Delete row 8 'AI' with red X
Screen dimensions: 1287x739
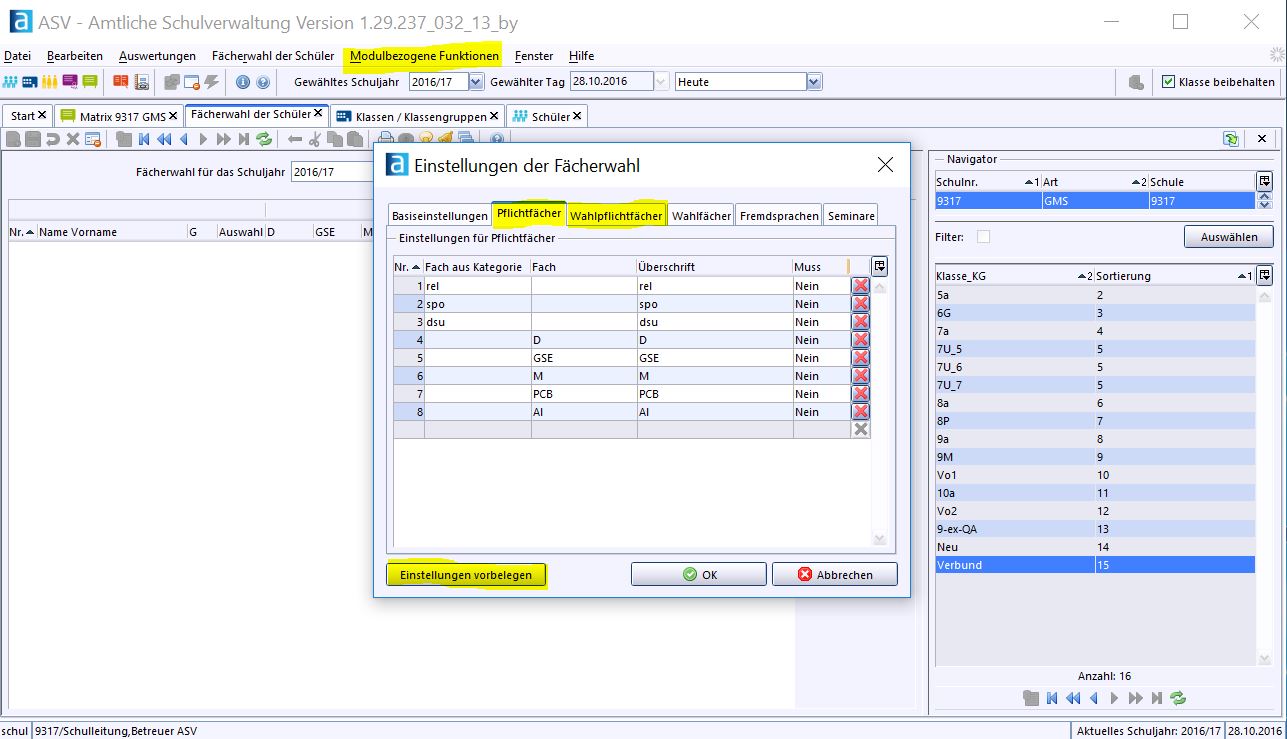pyautogui.click(x=860, y=412)
